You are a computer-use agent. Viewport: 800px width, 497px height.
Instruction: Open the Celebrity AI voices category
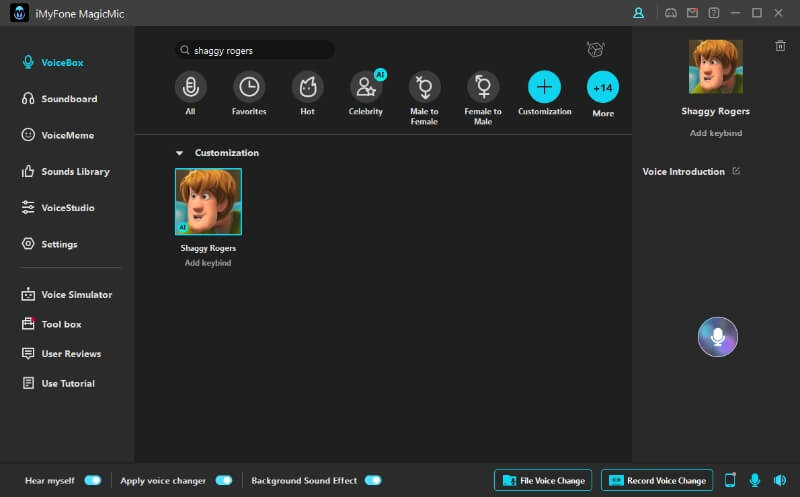366,87
